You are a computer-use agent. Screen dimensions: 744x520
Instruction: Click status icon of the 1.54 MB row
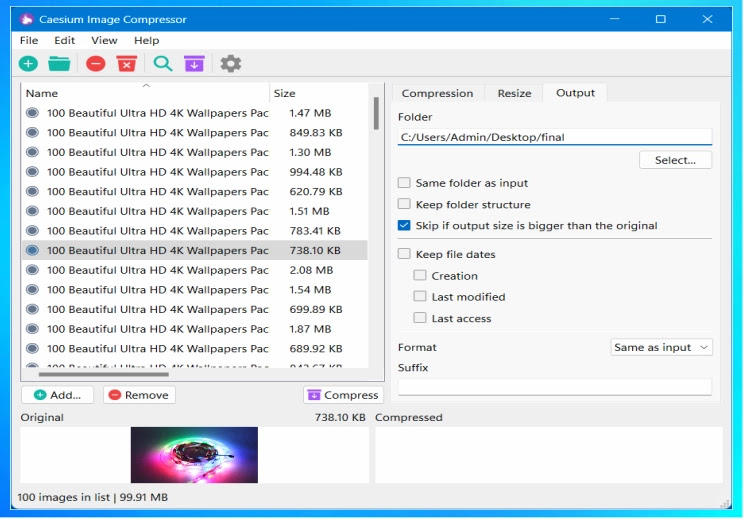(32, 289)
